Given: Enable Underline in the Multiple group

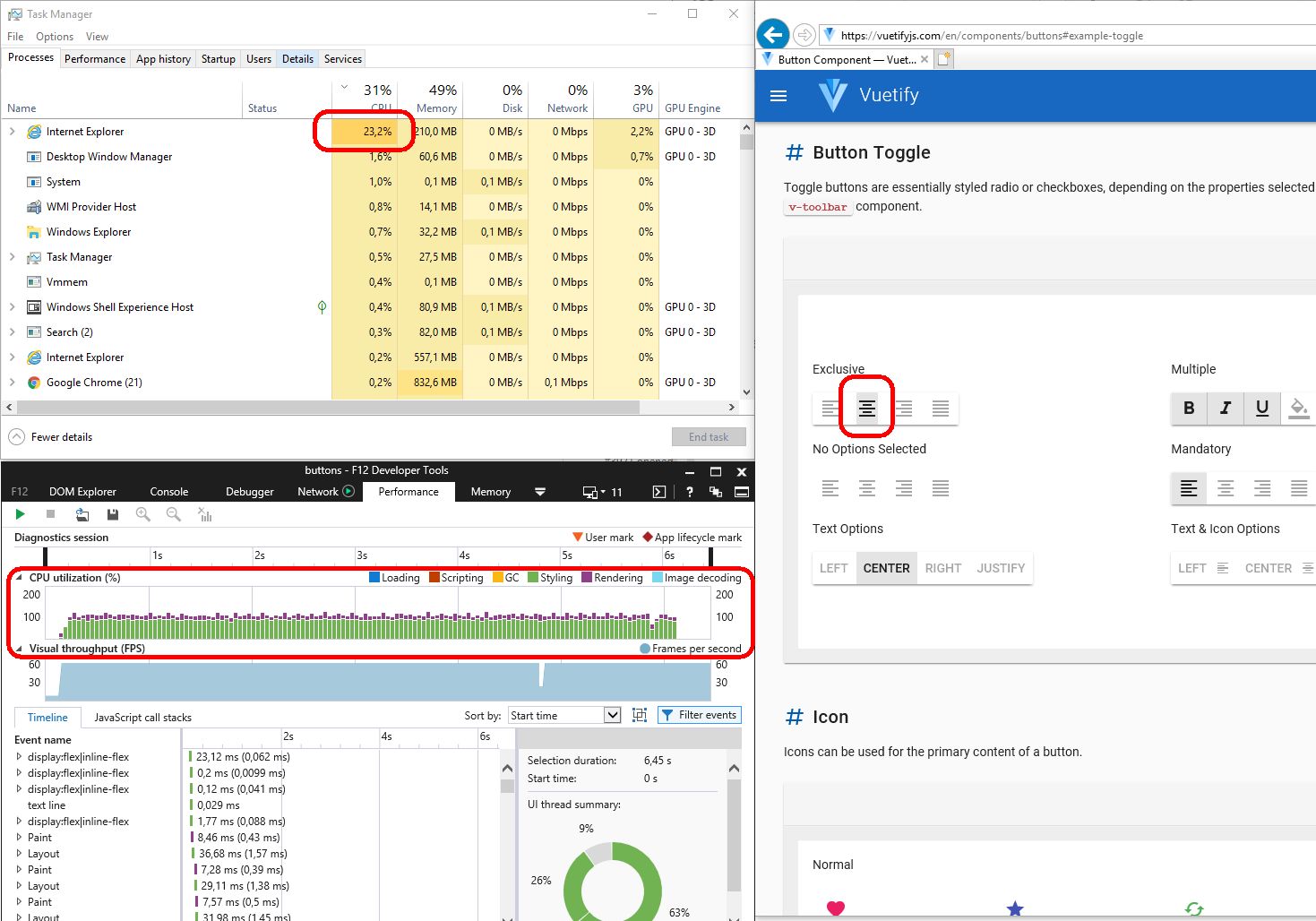Looking at the screenshot, I should pos(1262,409).
